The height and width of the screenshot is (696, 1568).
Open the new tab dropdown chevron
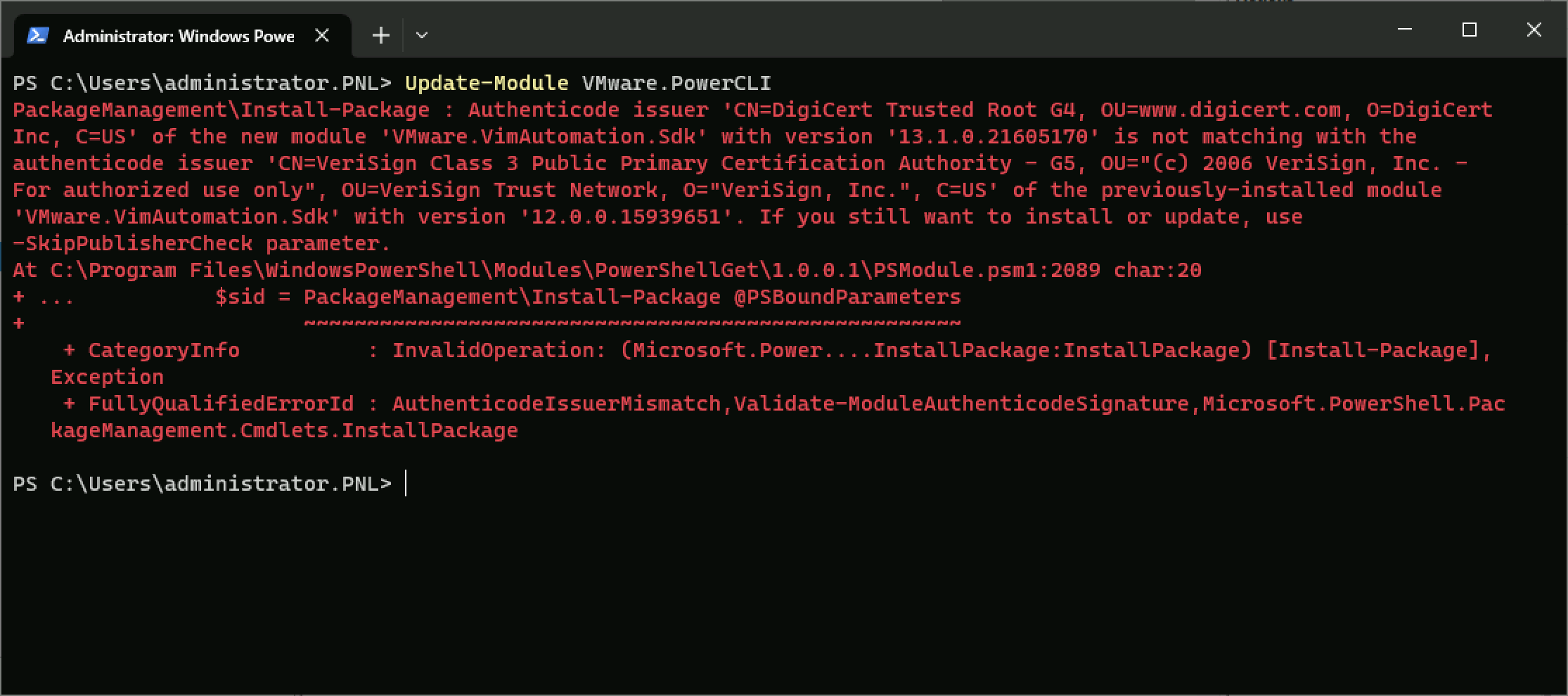coord(421,35)
